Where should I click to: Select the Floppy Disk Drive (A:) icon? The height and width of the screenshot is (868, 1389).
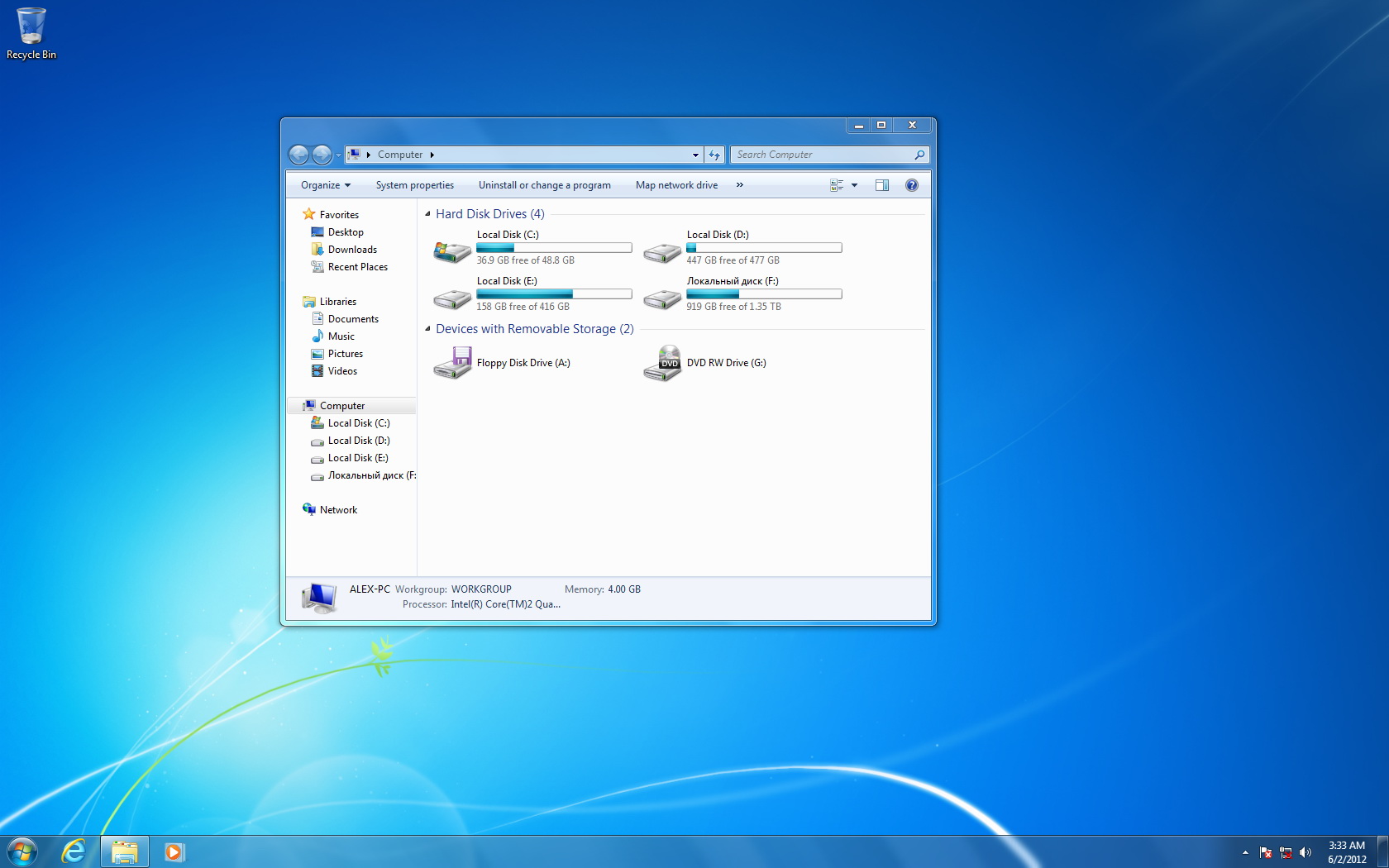pos(452,363)
